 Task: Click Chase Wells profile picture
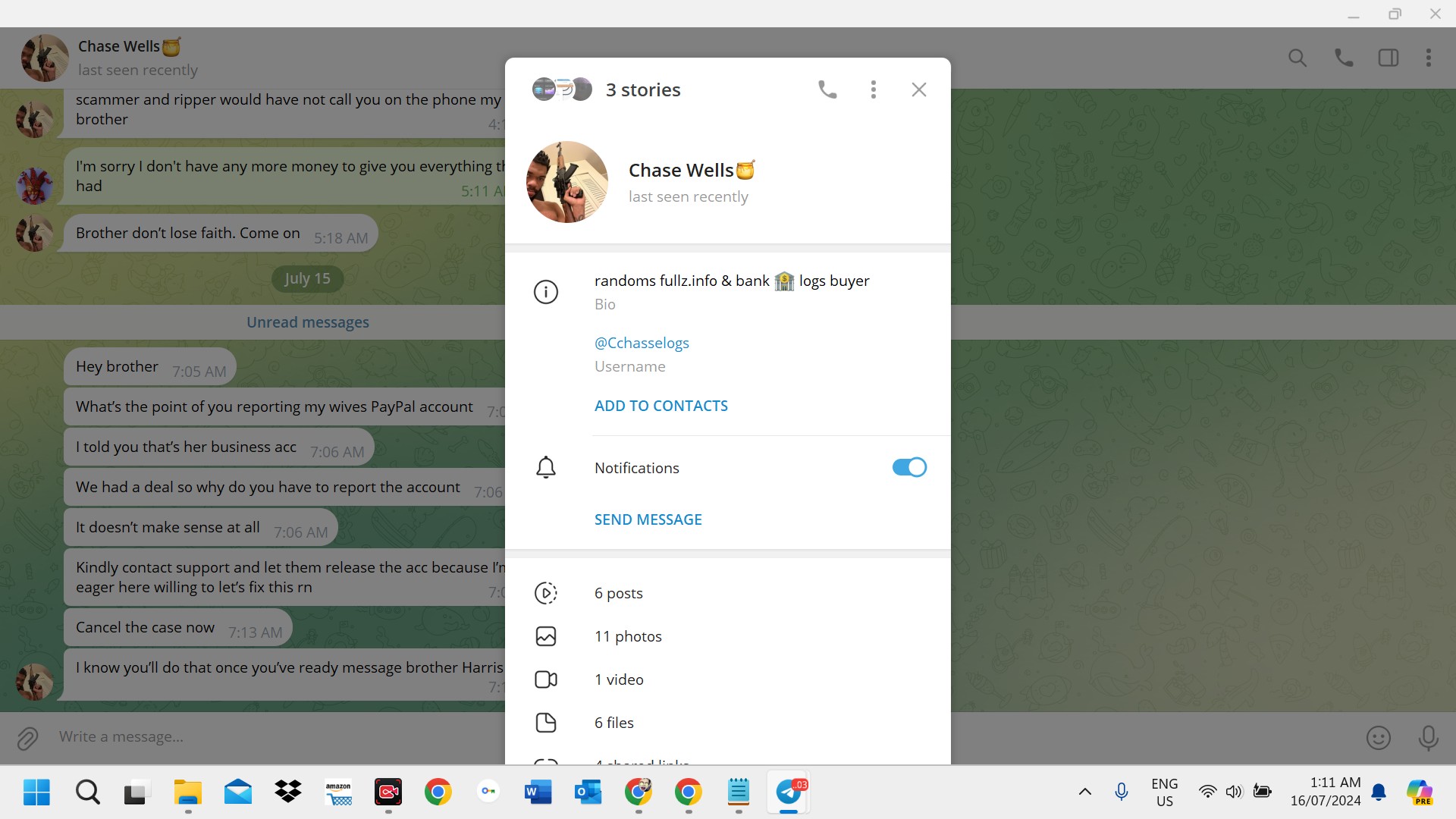(567, 182)
